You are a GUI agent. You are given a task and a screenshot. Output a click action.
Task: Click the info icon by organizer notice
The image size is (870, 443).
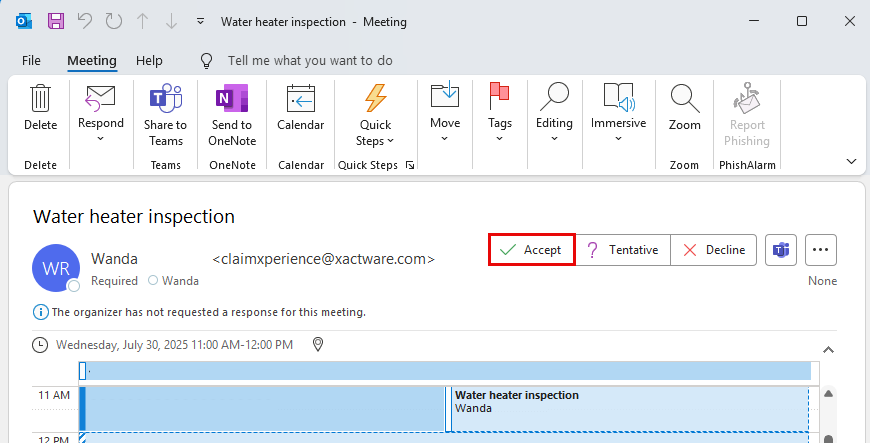pyautogui.click(x=41, y=312)
